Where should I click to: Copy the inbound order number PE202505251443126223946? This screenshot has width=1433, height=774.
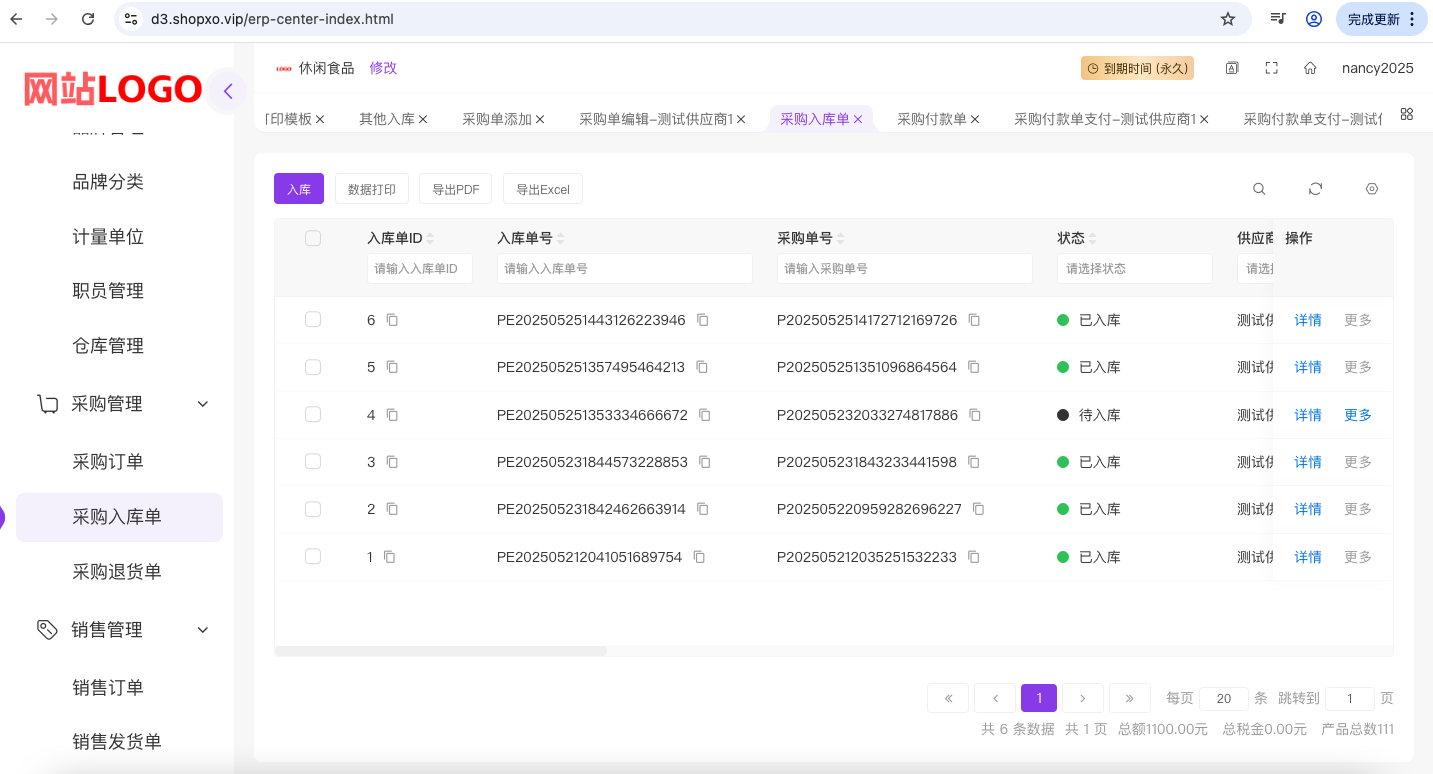pos(703,320)
